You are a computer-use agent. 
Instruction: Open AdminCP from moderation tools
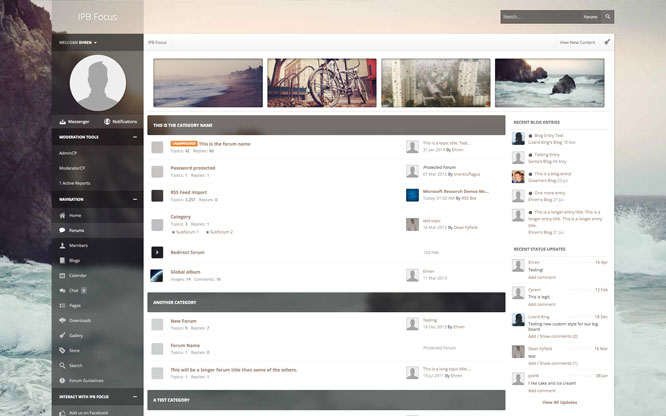point(68,153)
